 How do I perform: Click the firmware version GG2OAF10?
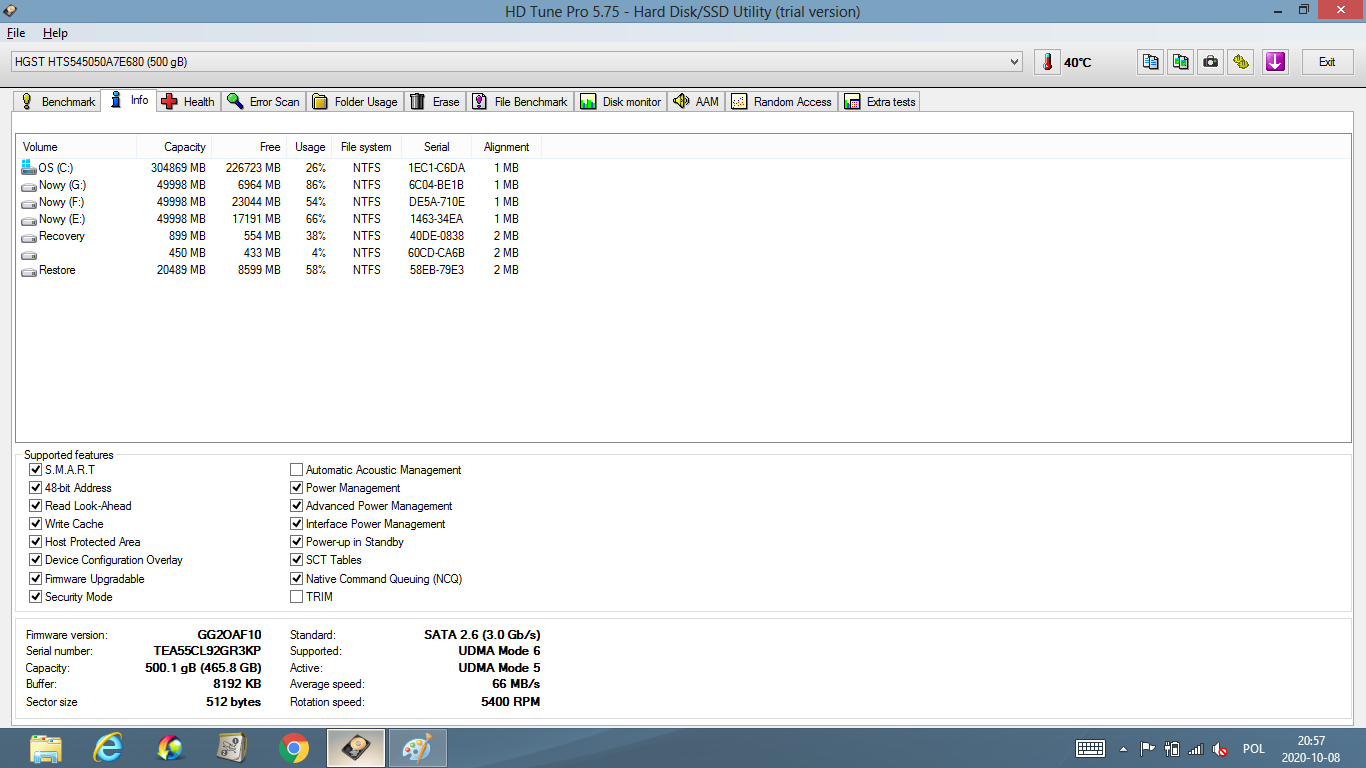click(229, 635)
